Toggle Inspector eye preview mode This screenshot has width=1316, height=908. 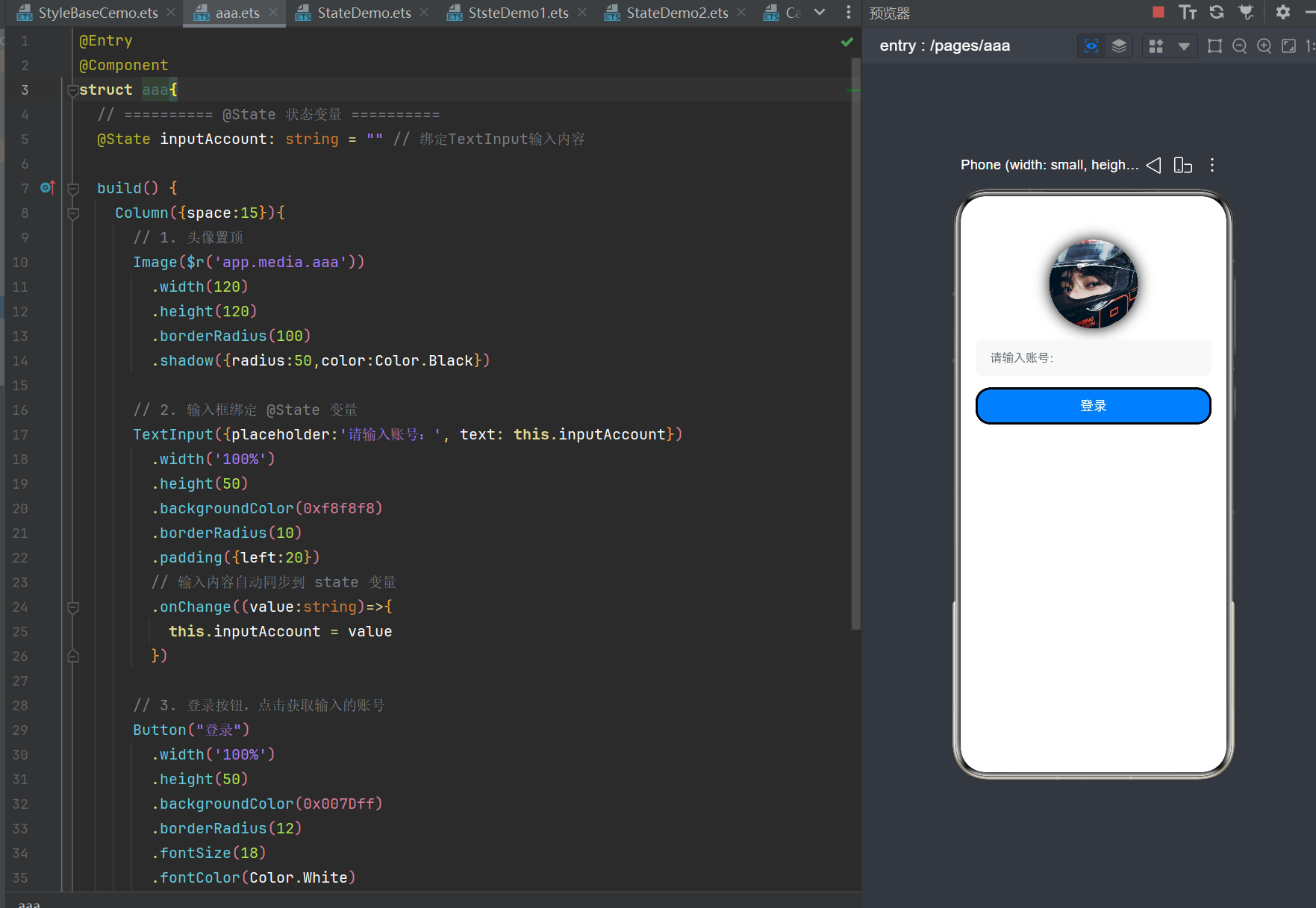[x=1091, y=46]
